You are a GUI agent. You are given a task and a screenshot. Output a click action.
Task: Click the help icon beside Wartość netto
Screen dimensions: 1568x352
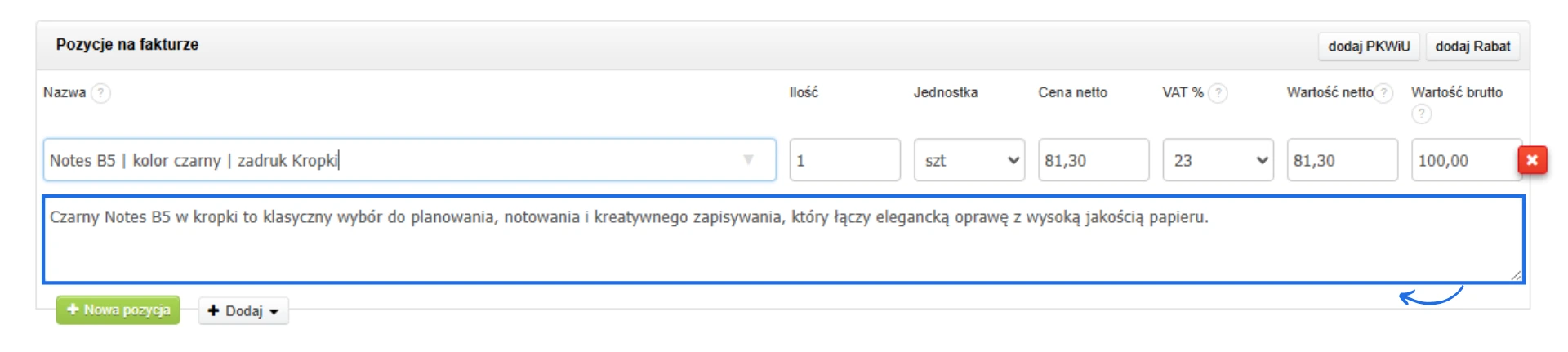click(1383, 93)
